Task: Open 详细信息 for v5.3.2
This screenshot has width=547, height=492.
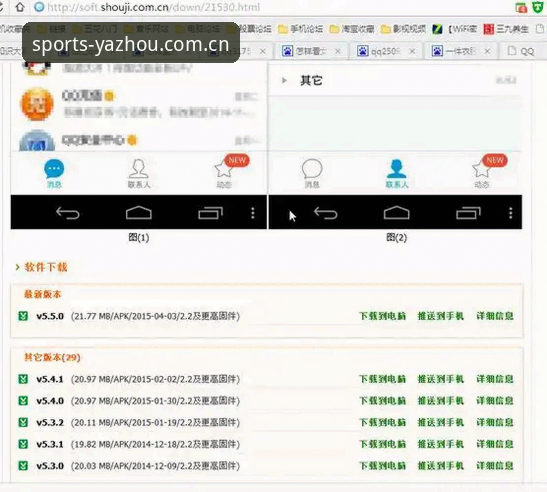Action: 495,423
